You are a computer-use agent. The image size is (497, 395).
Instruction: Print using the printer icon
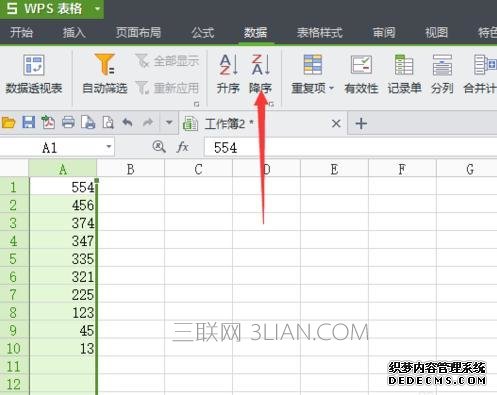tap(68, 123)
